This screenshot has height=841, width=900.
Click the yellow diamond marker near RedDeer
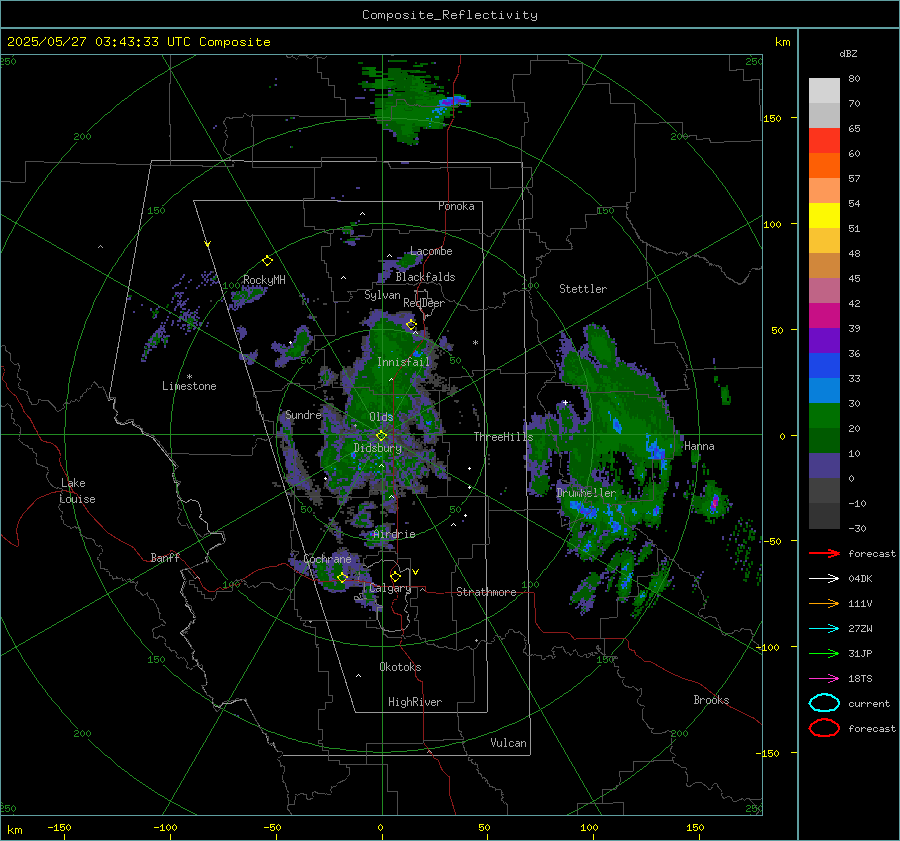[411, 325]
